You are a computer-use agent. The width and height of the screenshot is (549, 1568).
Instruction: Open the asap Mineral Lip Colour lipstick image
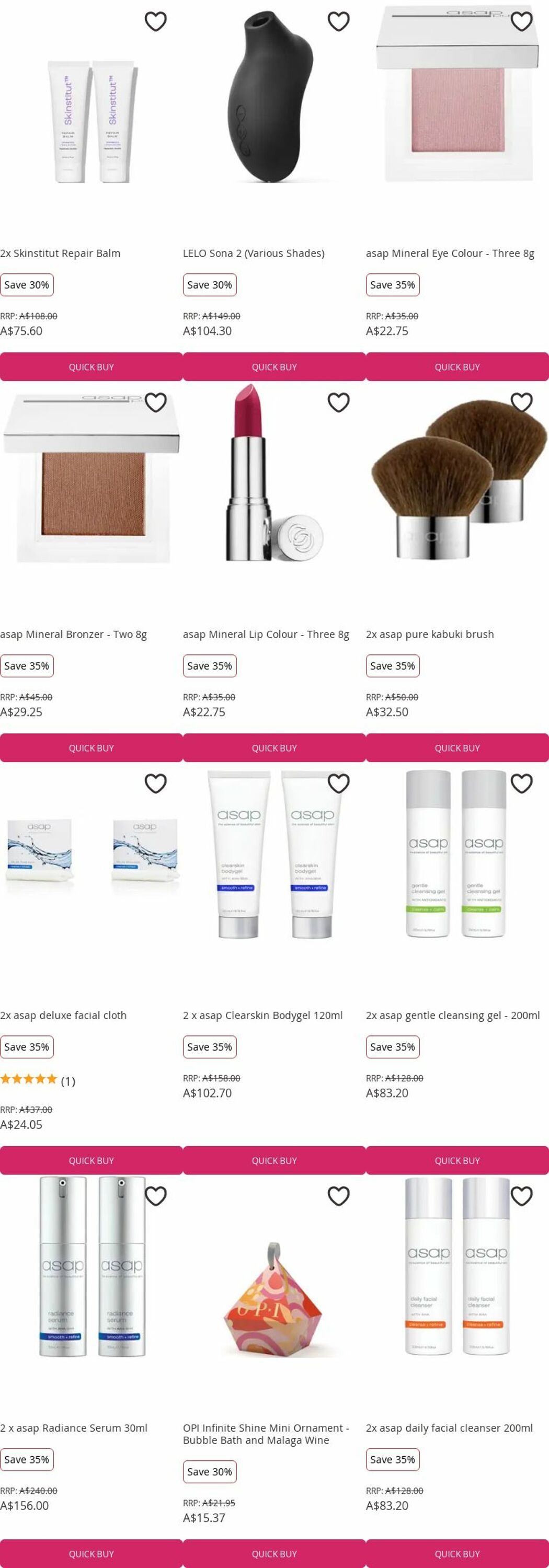[274, 473]
